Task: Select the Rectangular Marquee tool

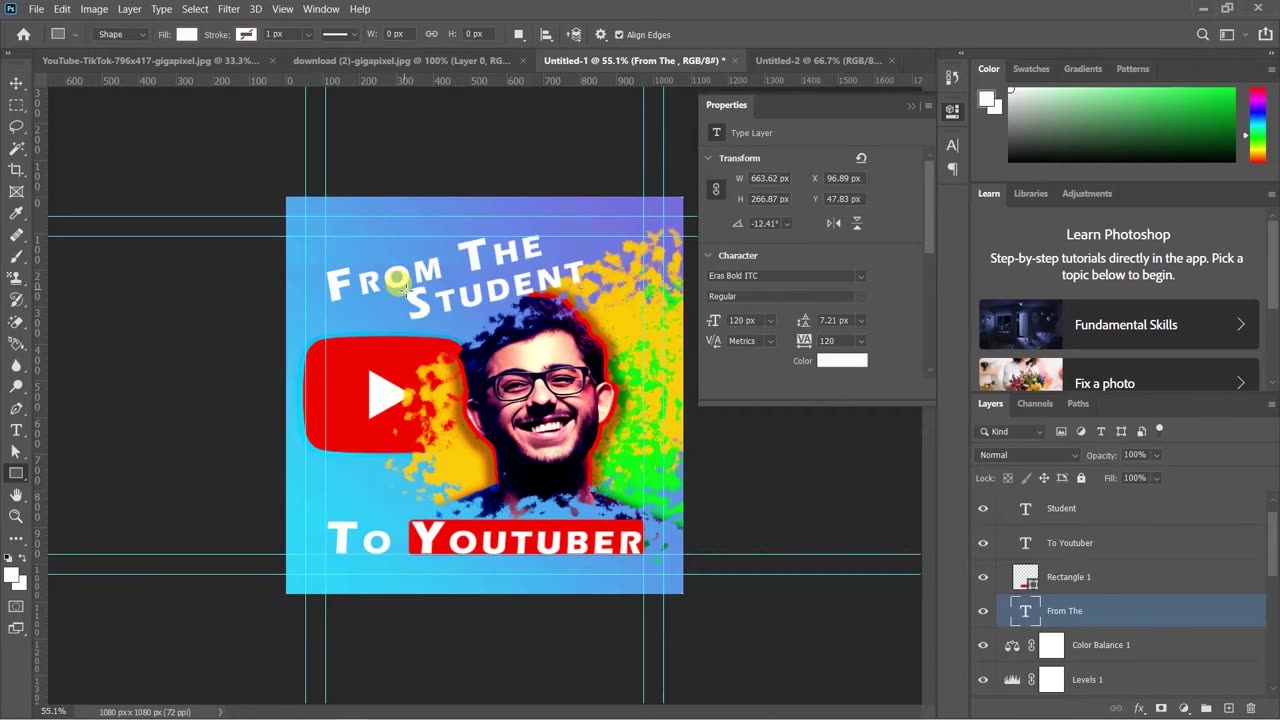Action: point(16,105)
